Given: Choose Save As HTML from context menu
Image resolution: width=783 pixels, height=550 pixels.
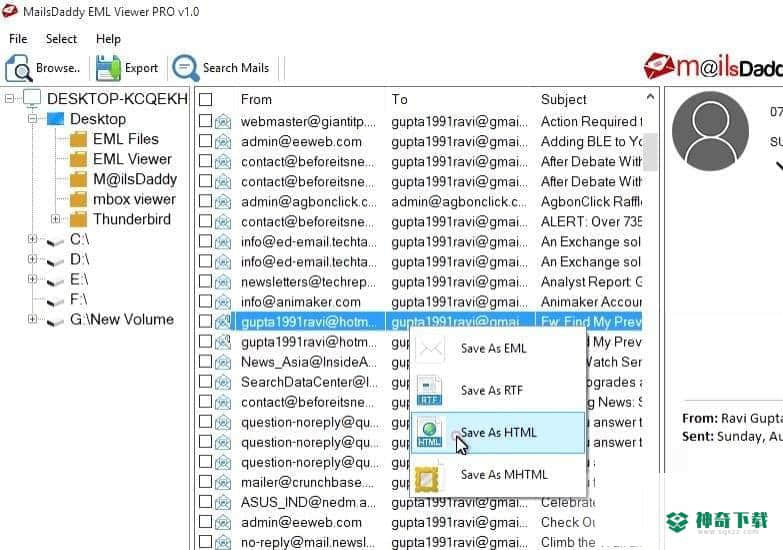Looking at the screenshot, I should click(x=498, y=433).
